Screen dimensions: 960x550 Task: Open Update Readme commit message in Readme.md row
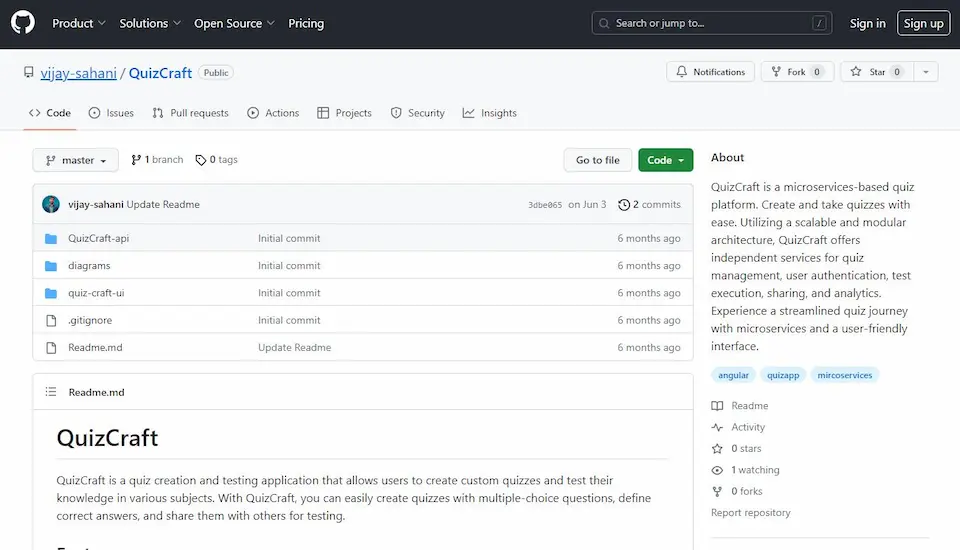294,347
